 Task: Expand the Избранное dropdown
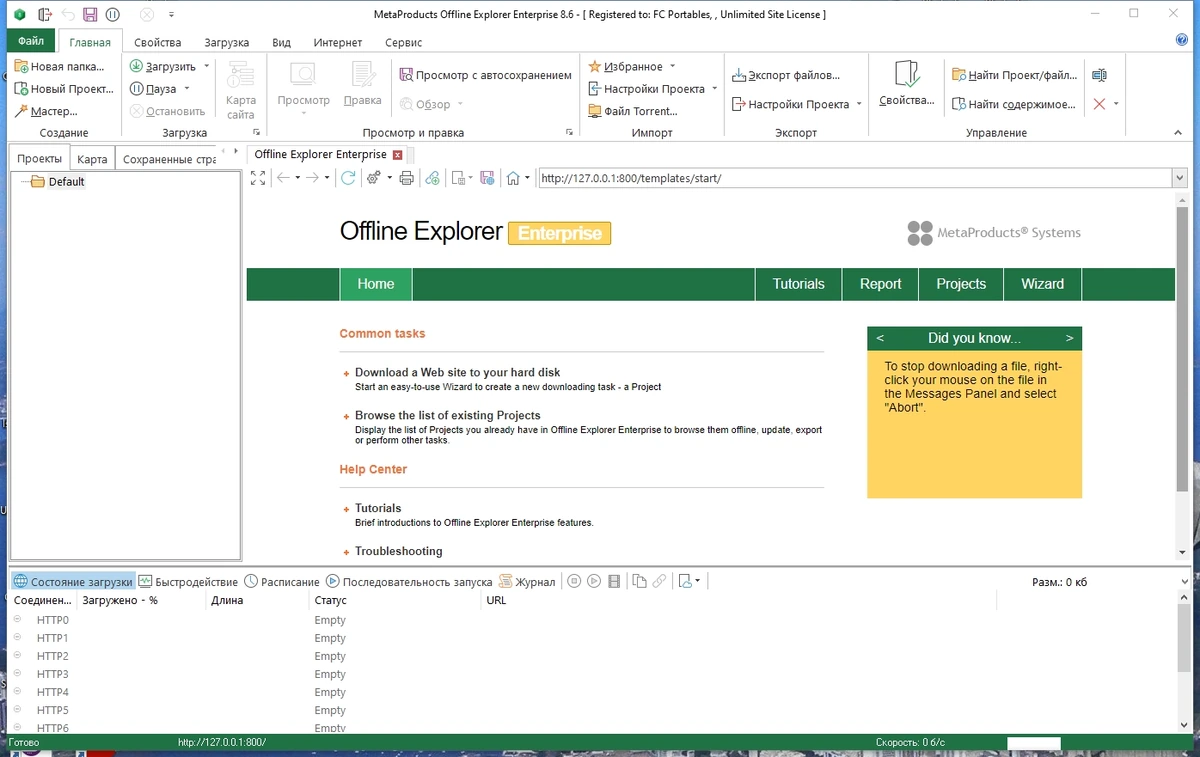point(672,66)
